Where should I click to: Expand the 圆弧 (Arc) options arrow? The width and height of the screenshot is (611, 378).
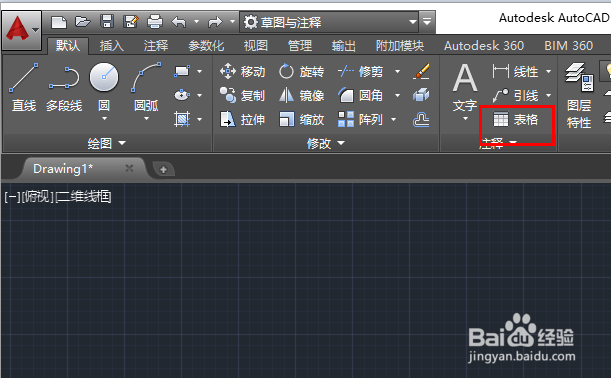(x=146, y=118)
